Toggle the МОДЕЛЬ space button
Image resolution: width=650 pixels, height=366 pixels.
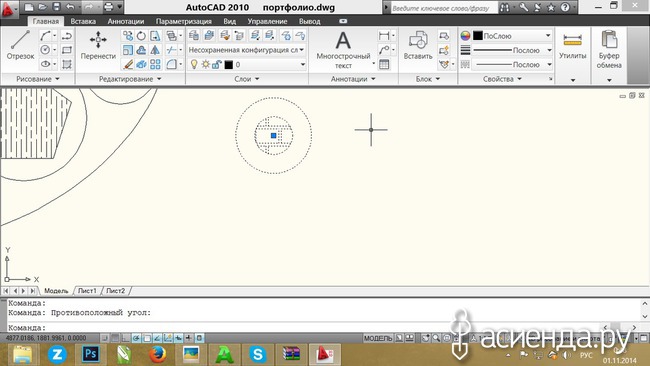(x=378, y=338)
